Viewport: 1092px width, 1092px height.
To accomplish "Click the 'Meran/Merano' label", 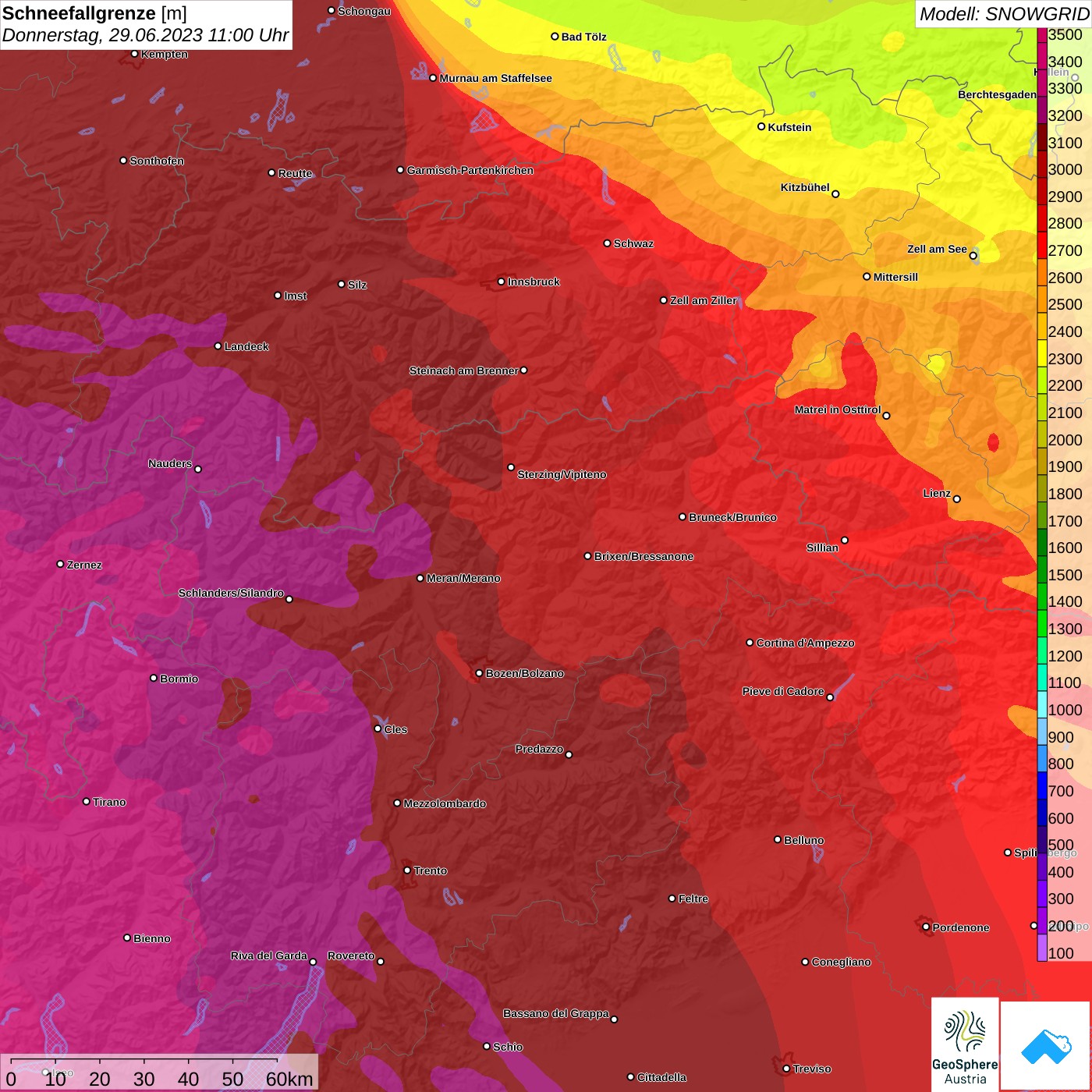I will point(463,578).
